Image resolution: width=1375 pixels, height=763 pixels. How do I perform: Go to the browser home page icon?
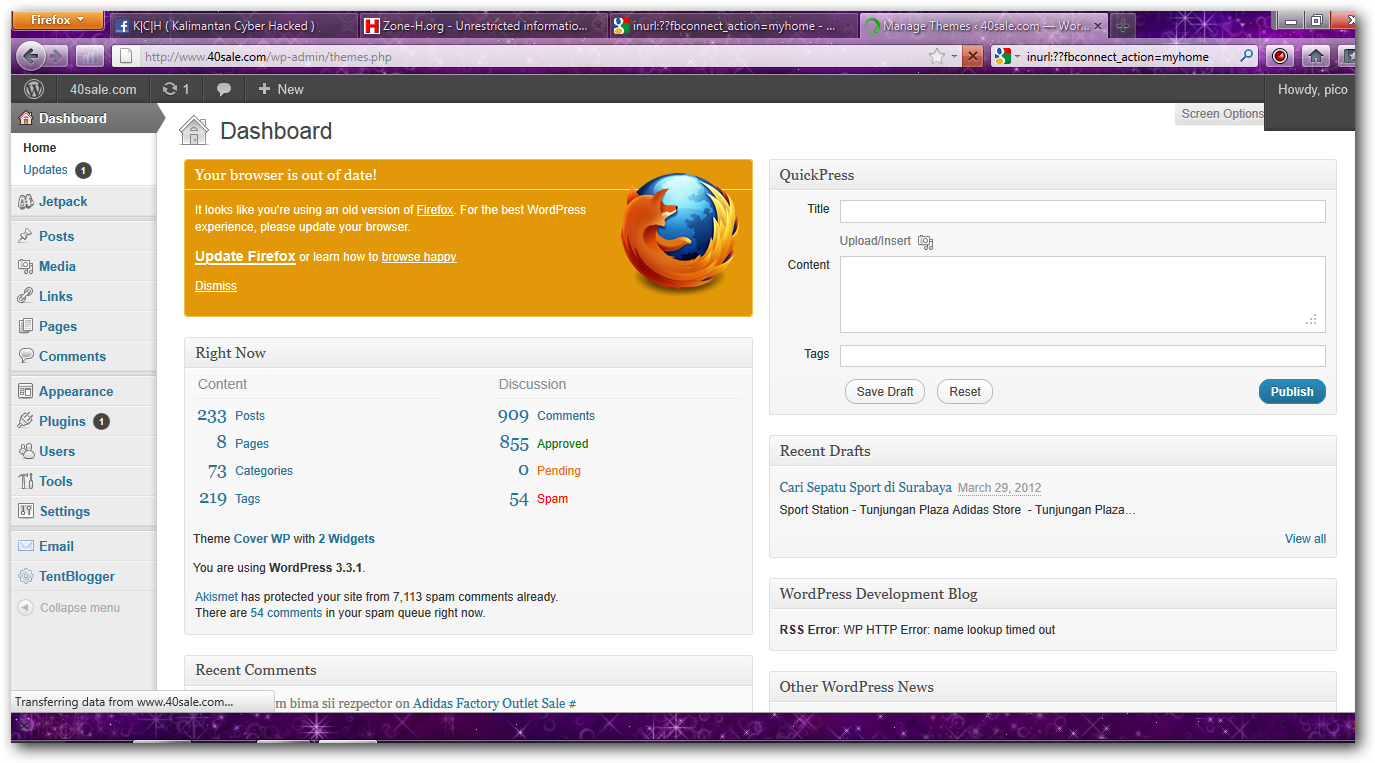[1316, 57]
